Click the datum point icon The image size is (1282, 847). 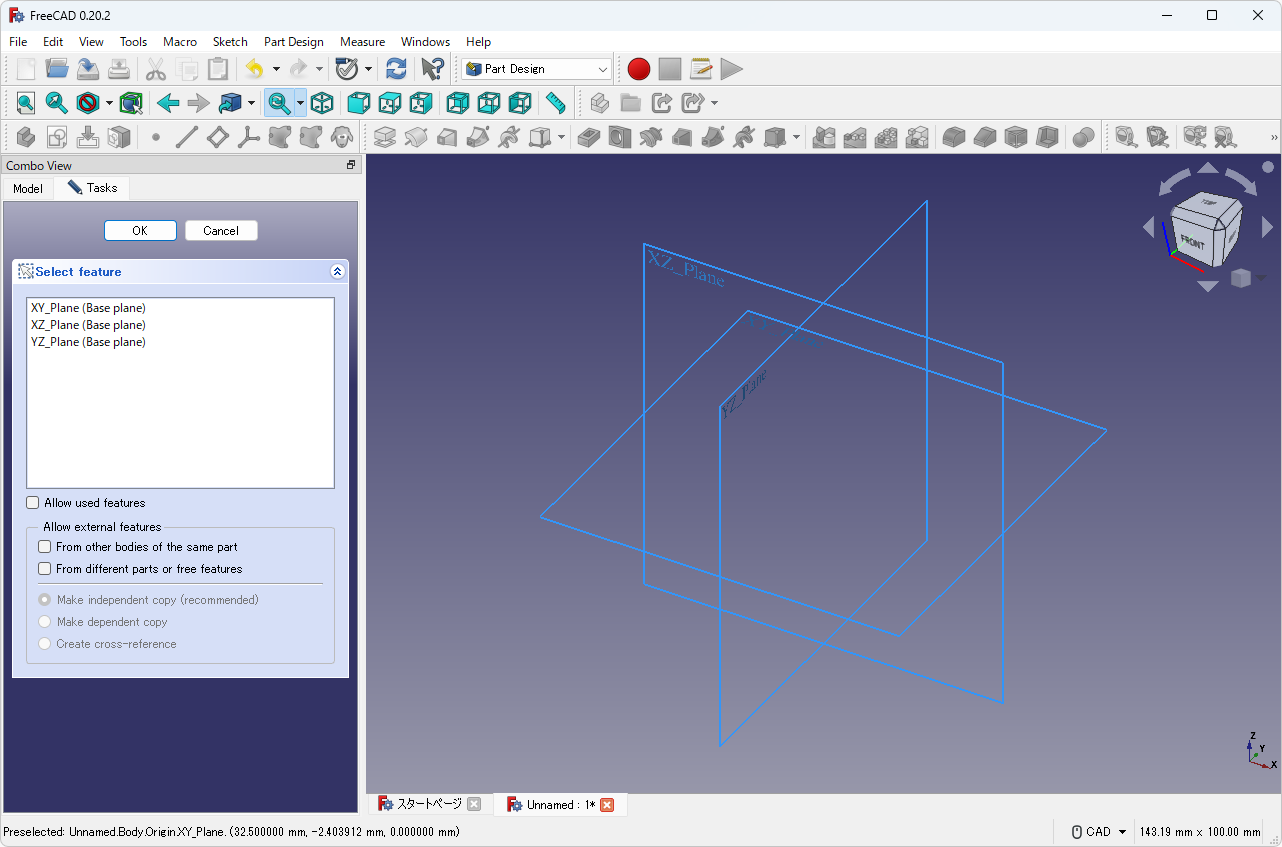tap(155, 137)
